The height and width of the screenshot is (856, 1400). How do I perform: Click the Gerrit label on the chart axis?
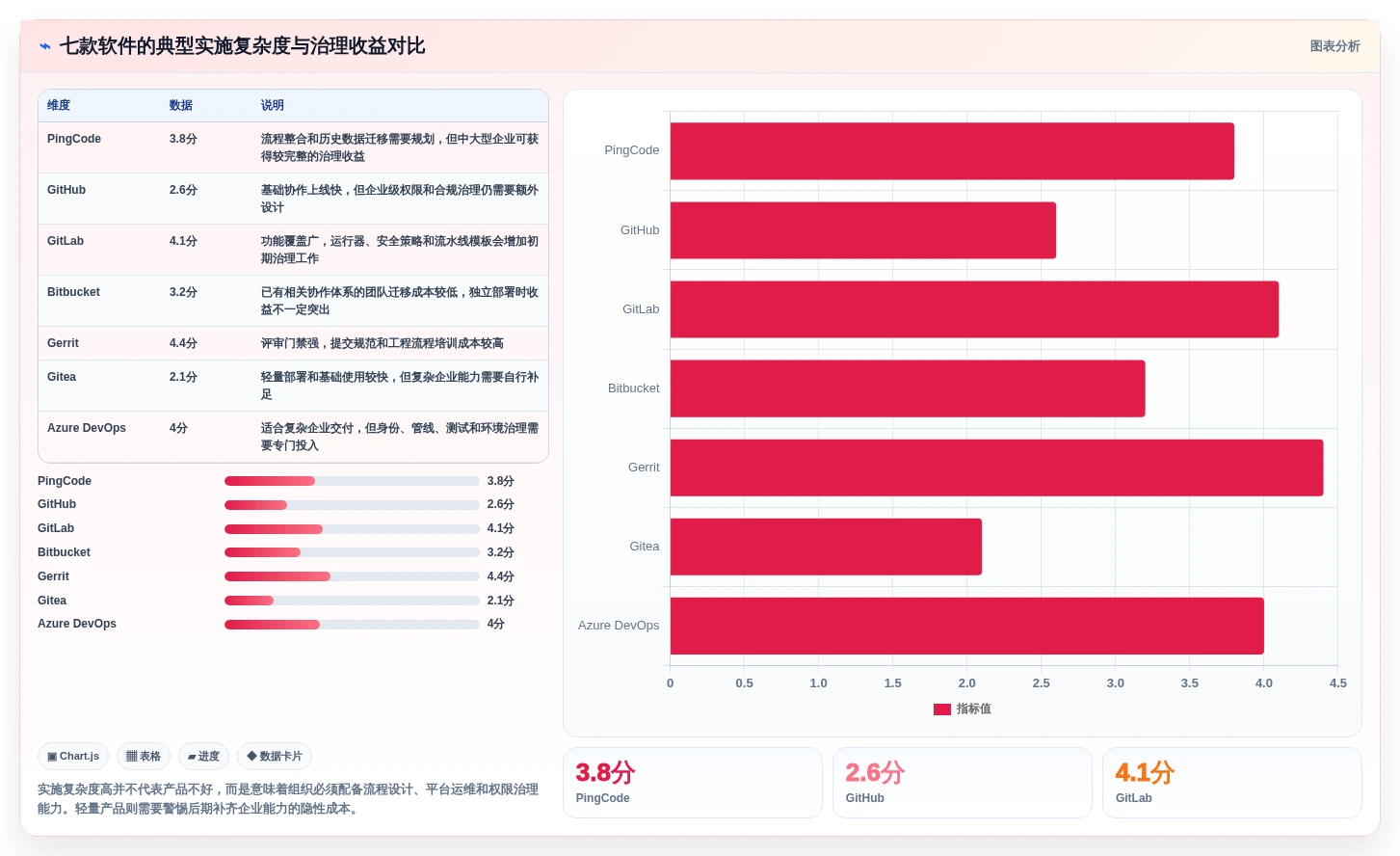coord(644,468)
